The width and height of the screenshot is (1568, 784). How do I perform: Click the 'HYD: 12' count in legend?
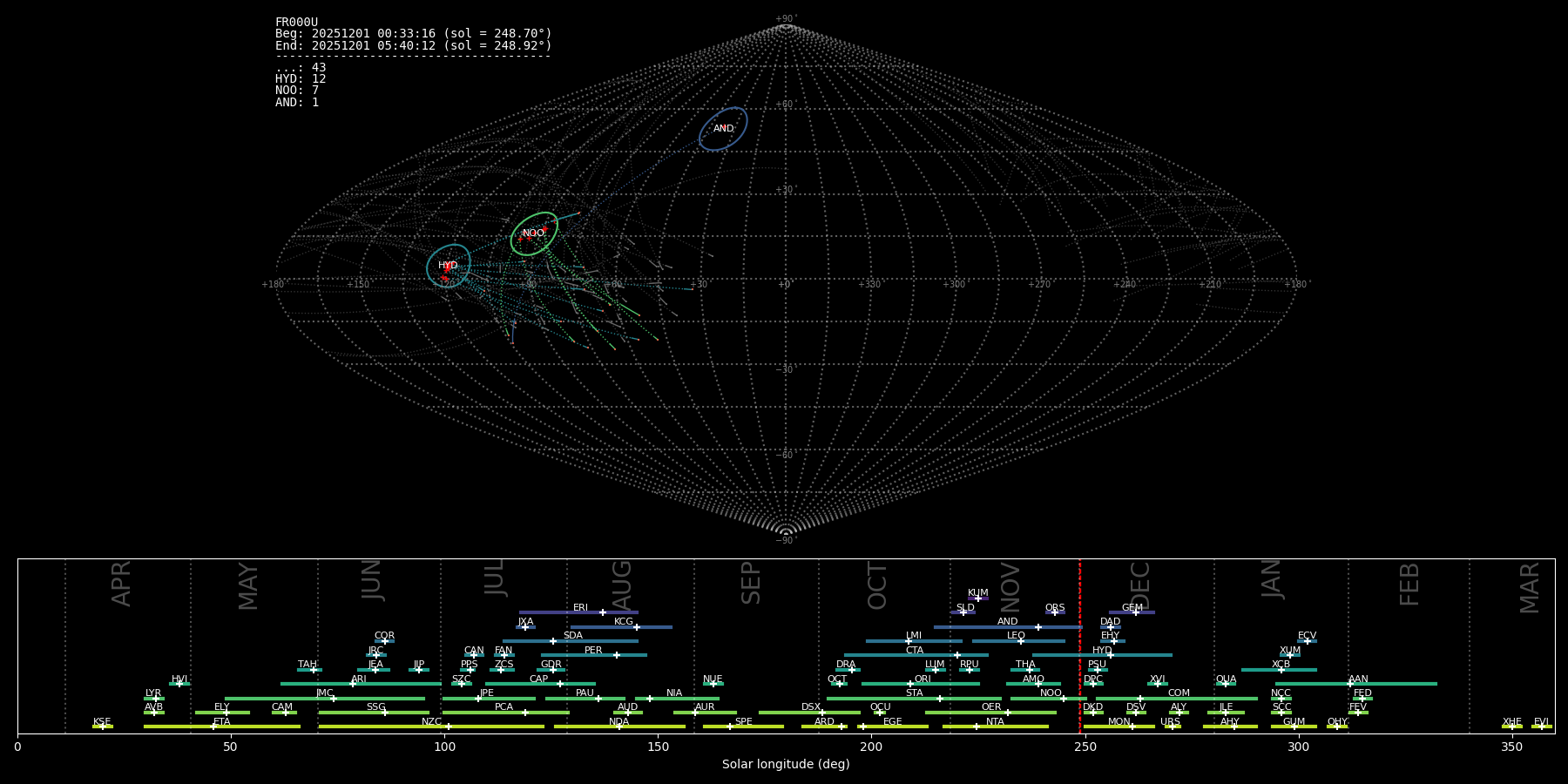(301, 79)
